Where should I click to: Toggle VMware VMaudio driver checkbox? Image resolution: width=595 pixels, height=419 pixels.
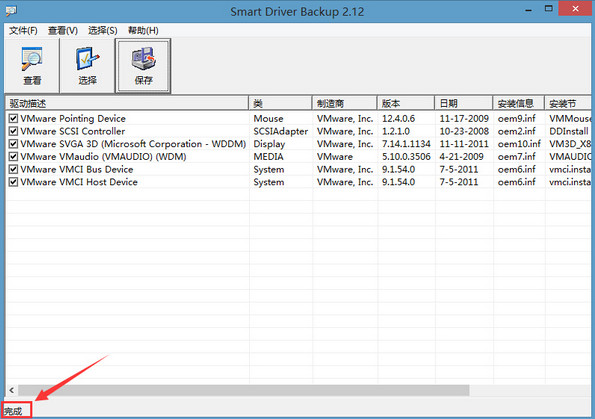(x=13, y=157)
